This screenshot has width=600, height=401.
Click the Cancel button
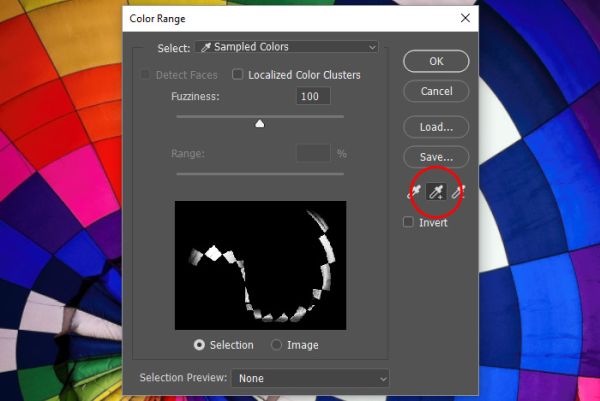pyautogui.click(x=436, y=91)
